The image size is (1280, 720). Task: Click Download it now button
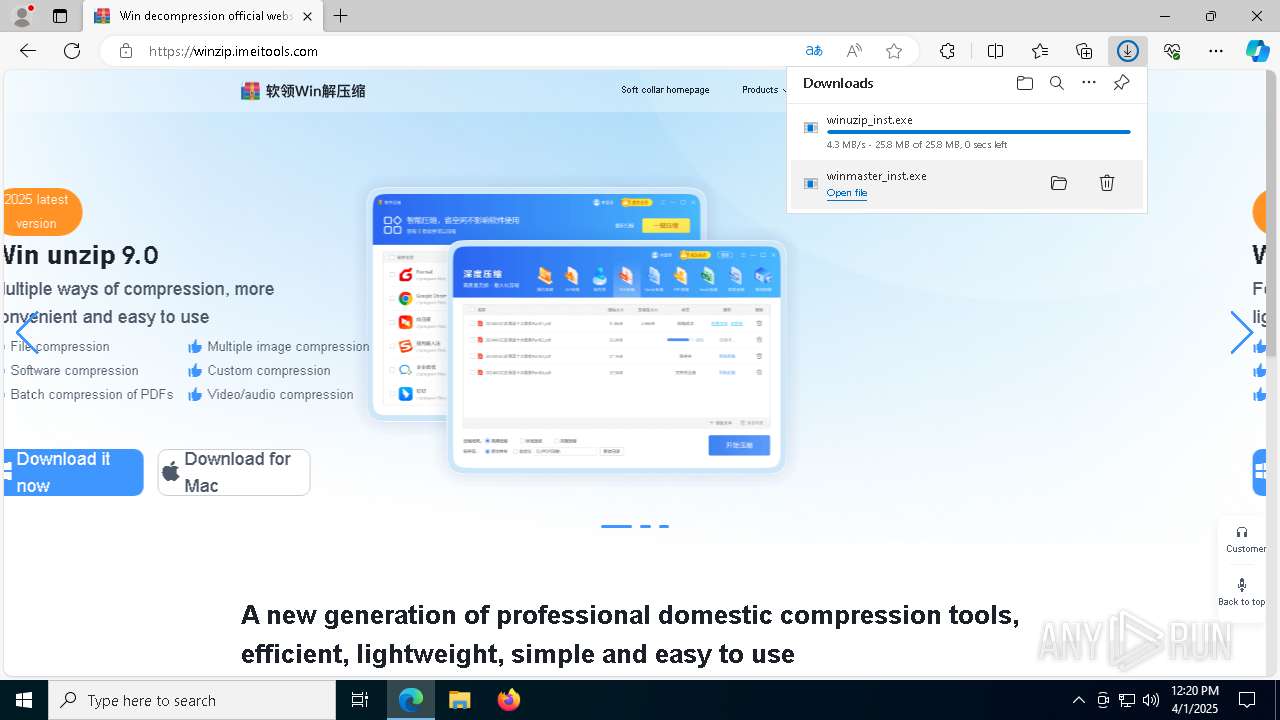73,472
